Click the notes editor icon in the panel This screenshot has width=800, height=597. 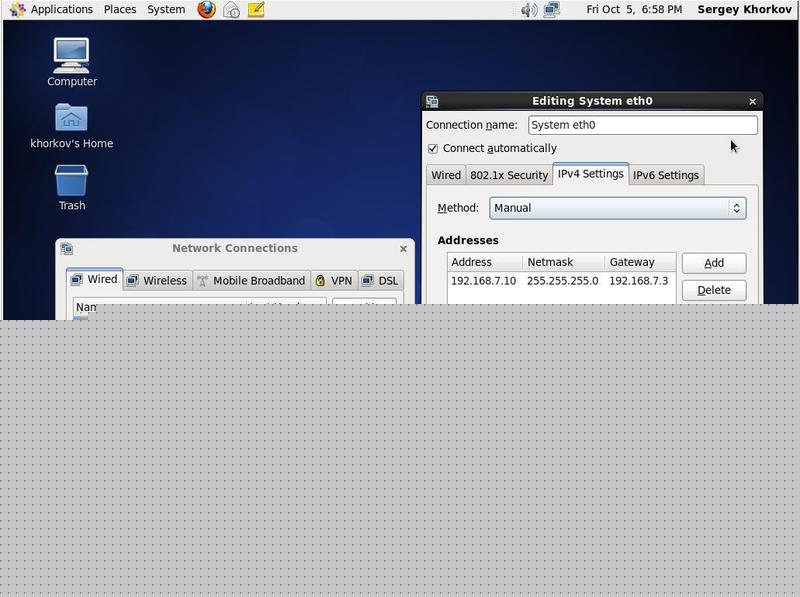(x=257, y=9)
